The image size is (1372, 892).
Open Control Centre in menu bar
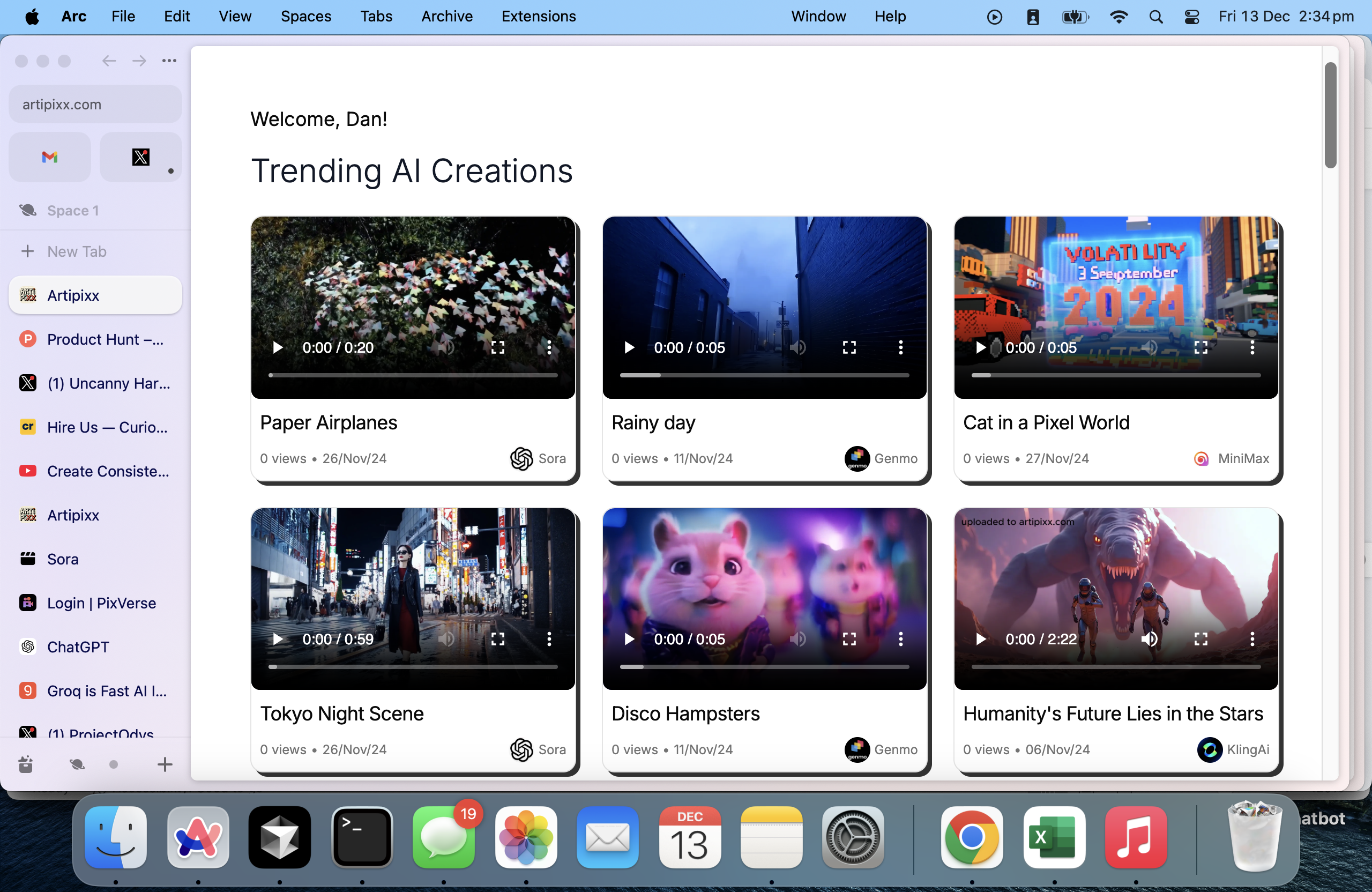[x=1191, y=17]
